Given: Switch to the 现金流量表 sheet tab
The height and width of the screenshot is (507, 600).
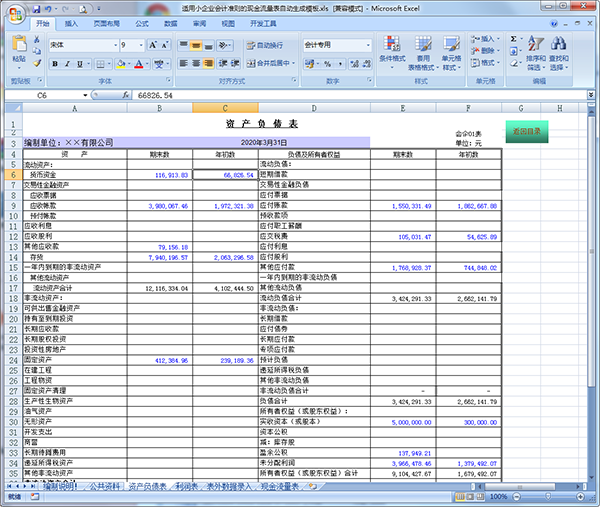Looking at the screenshot, I should point(280,486).
